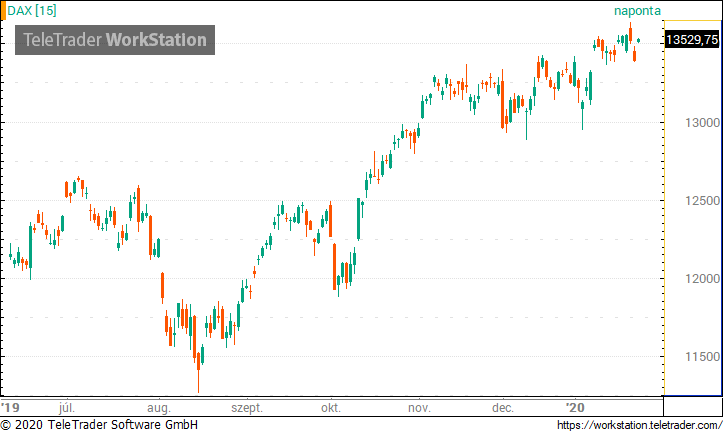Click the 'okt.' date axis label

(x=331, y=408)
